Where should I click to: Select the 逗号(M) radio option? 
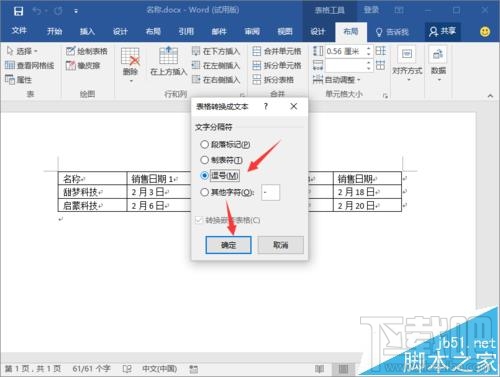pyautogui.click(x=220, y=175)
